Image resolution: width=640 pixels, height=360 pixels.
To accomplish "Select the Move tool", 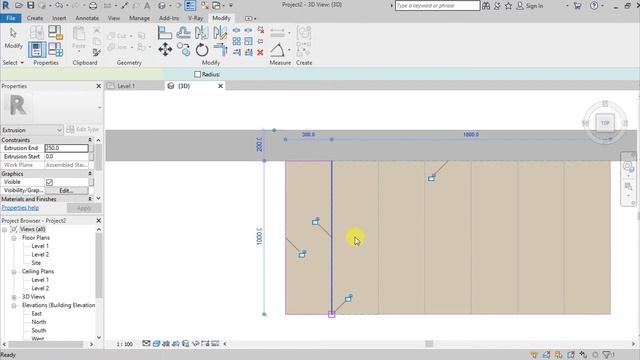I will pos(165,50).
